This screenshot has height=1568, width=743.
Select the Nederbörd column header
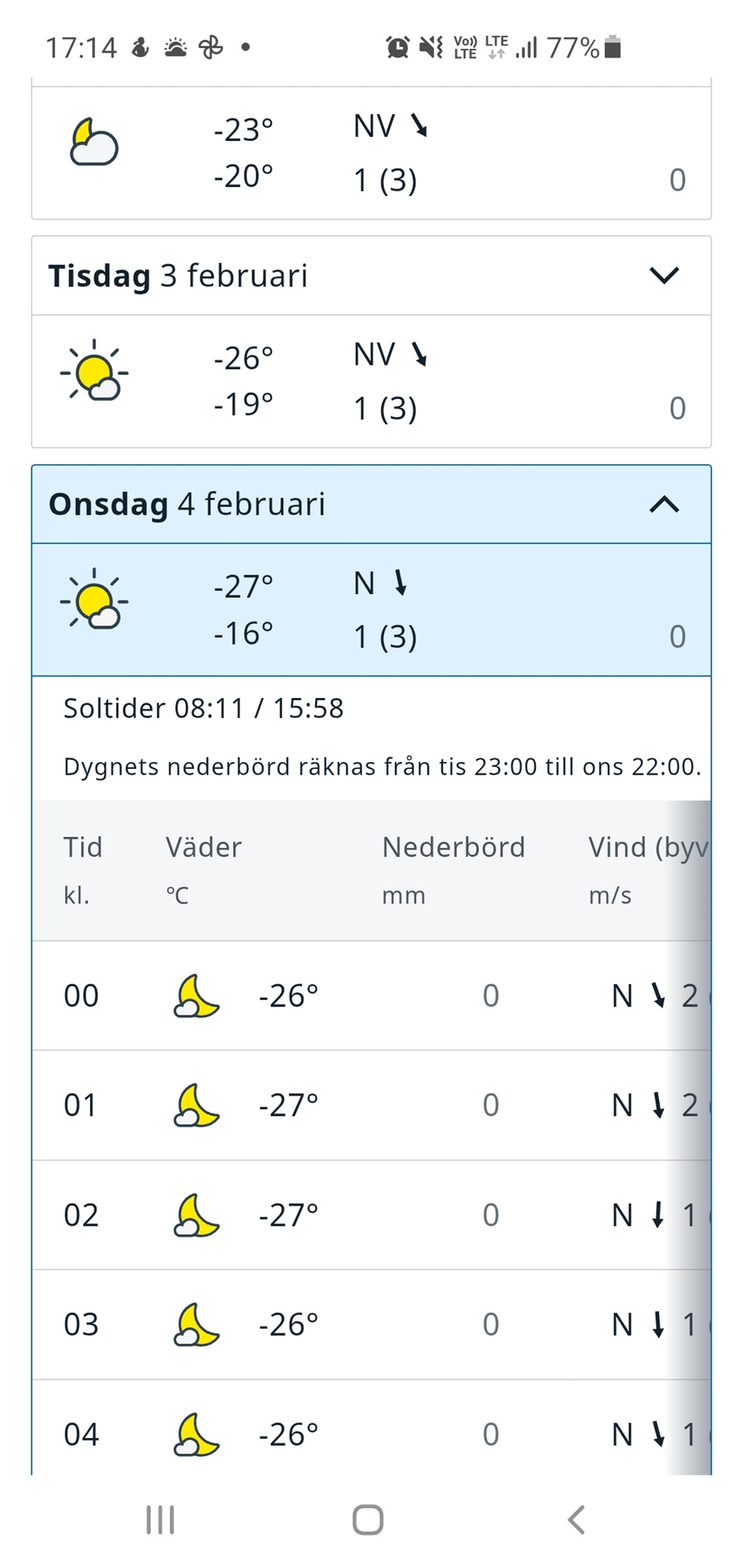[x=453, y=848]
